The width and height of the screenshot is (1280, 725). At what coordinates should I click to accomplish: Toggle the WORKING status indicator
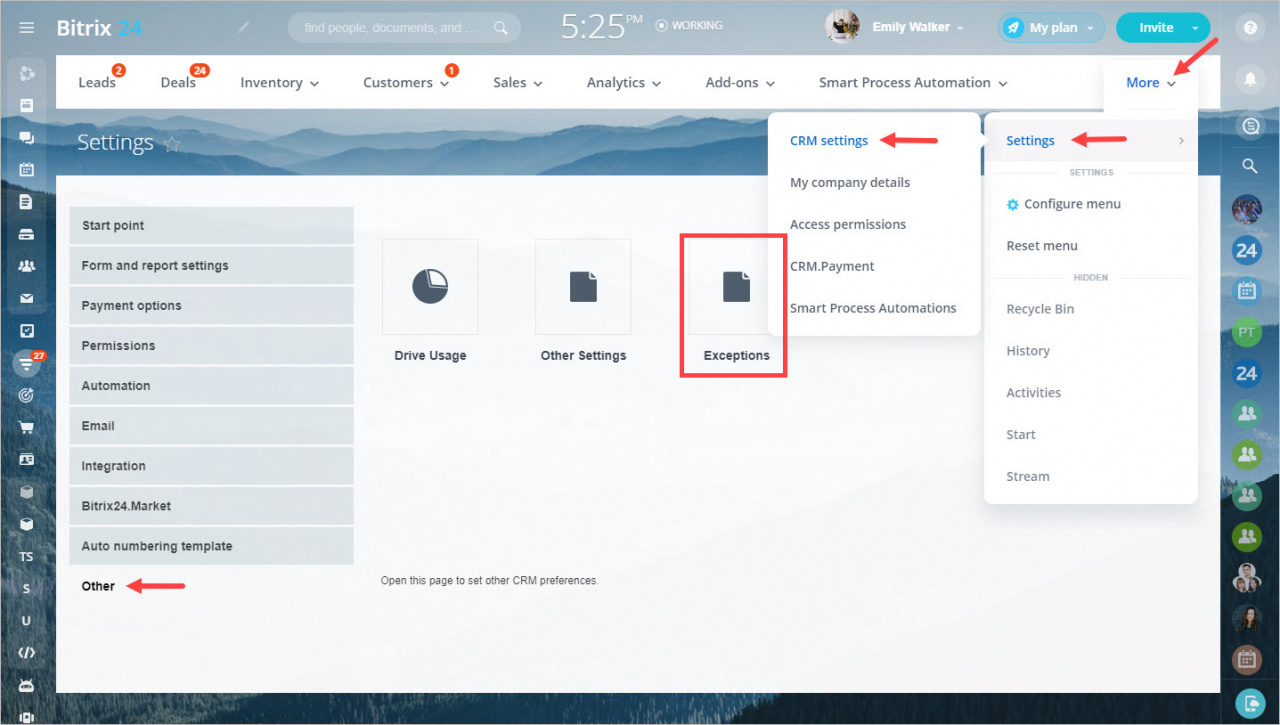(689, 26)
